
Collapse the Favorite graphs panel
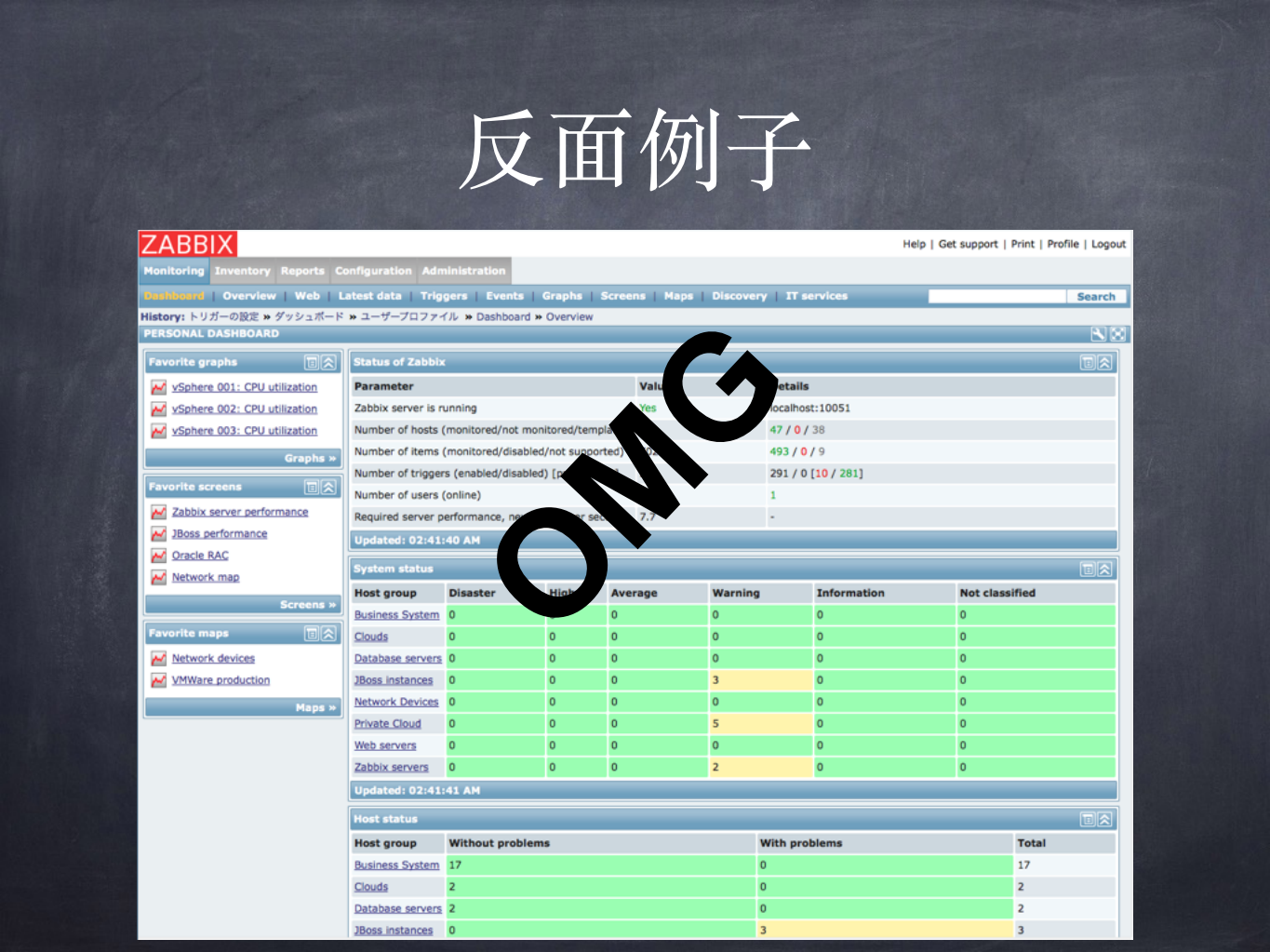coord(328,362)
